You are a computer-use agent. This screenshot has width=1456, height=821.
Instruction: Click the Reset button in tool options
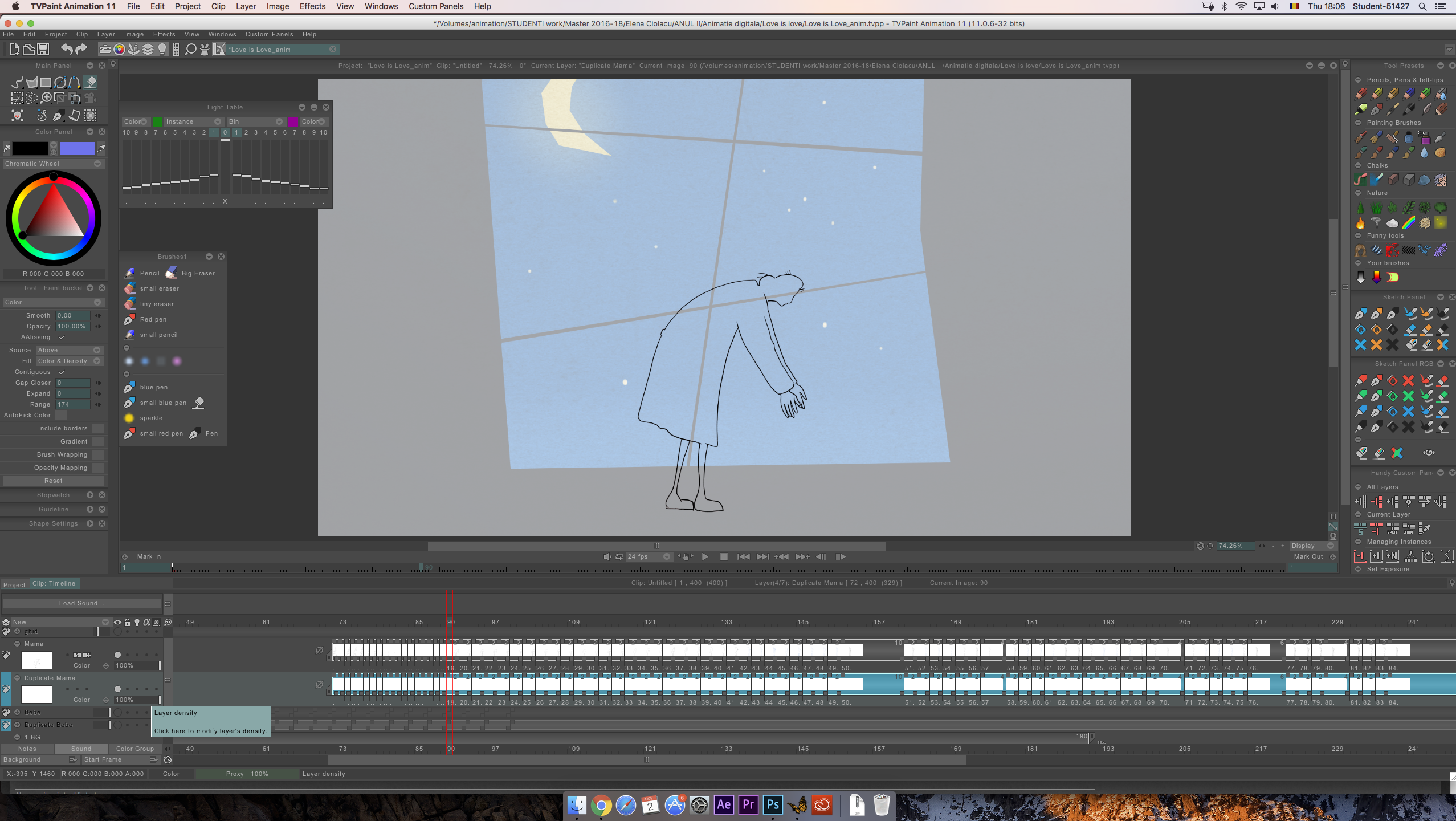(x=54, y=481)
